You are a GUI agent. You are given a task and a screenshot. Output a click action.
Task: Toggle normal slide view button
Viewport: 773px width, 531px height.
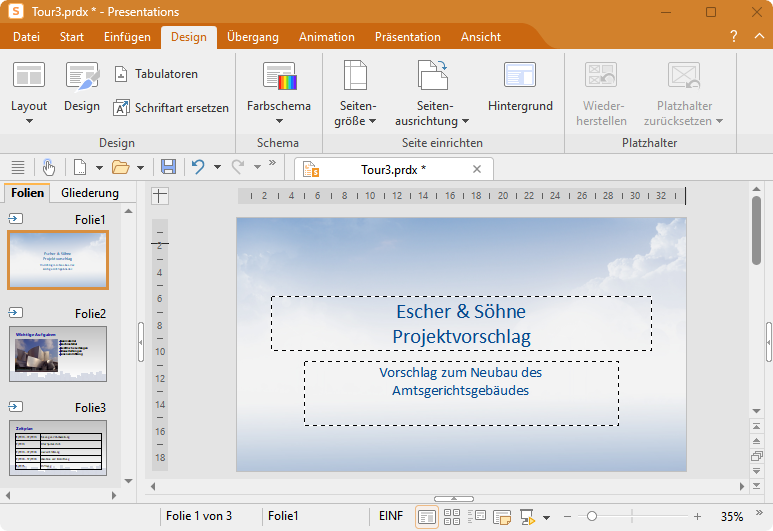426,516
